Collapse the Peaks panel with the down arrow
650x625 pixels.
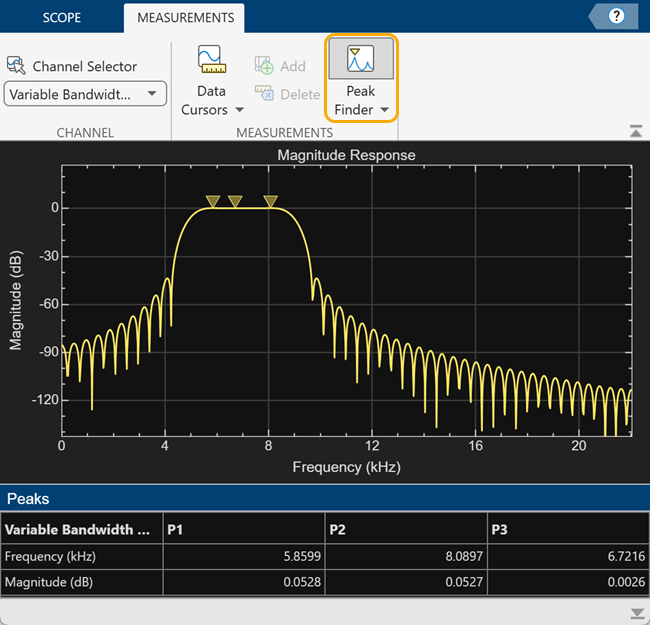(x=636, y=613)
